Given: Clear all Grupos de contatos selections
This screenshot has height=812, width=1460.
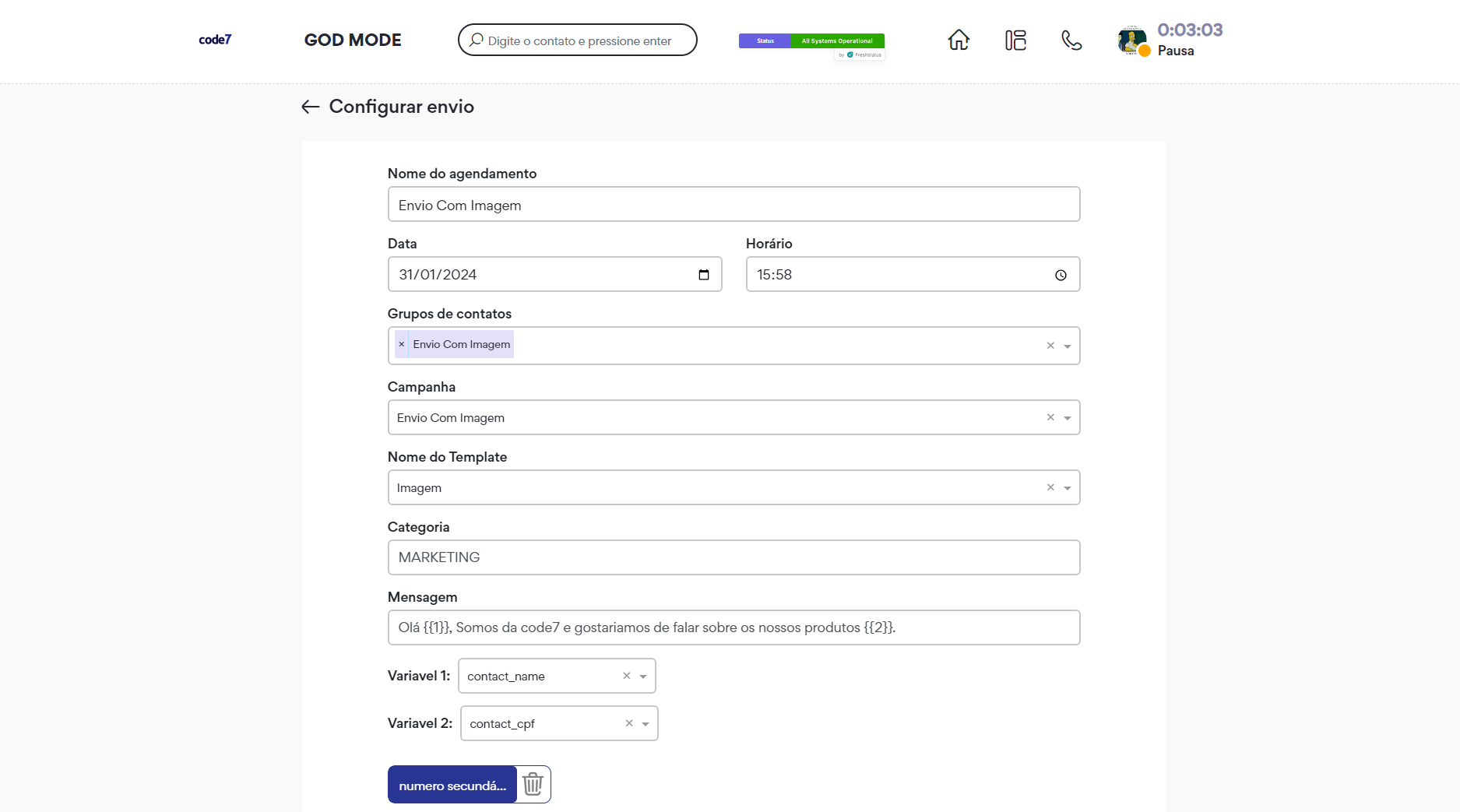Looking at the screenshot, I should (x=1050, y=346).
